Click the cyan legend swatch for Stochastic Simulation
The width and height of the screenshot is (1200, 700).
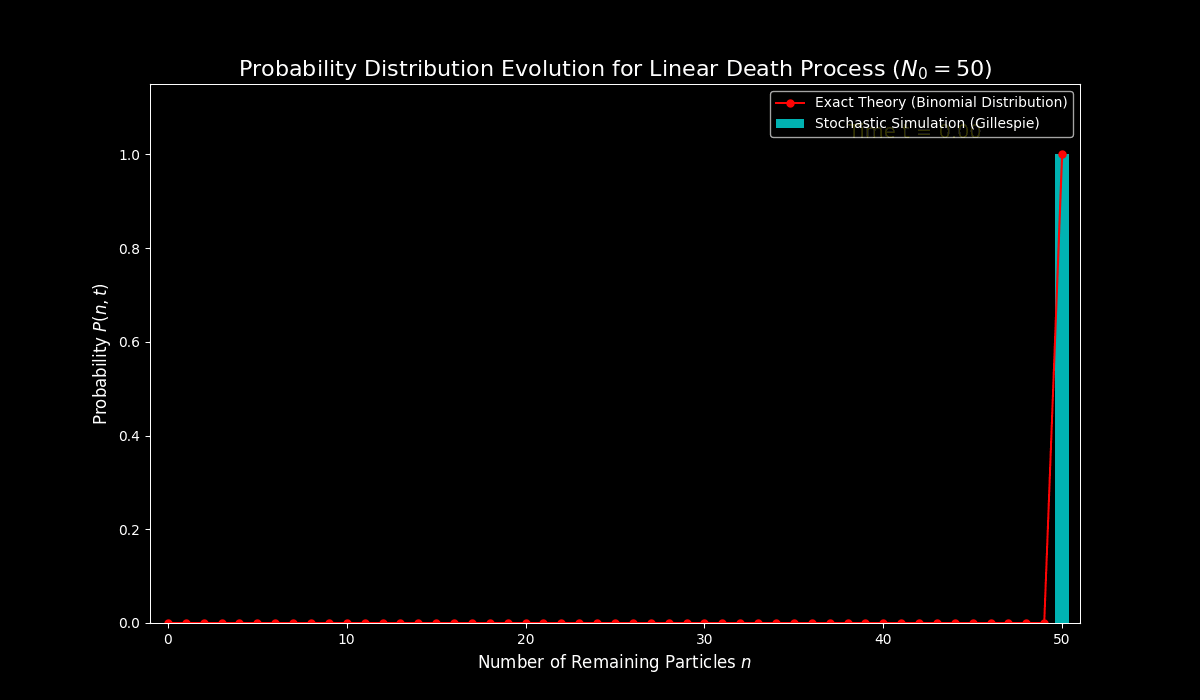(x=790, y=124)
